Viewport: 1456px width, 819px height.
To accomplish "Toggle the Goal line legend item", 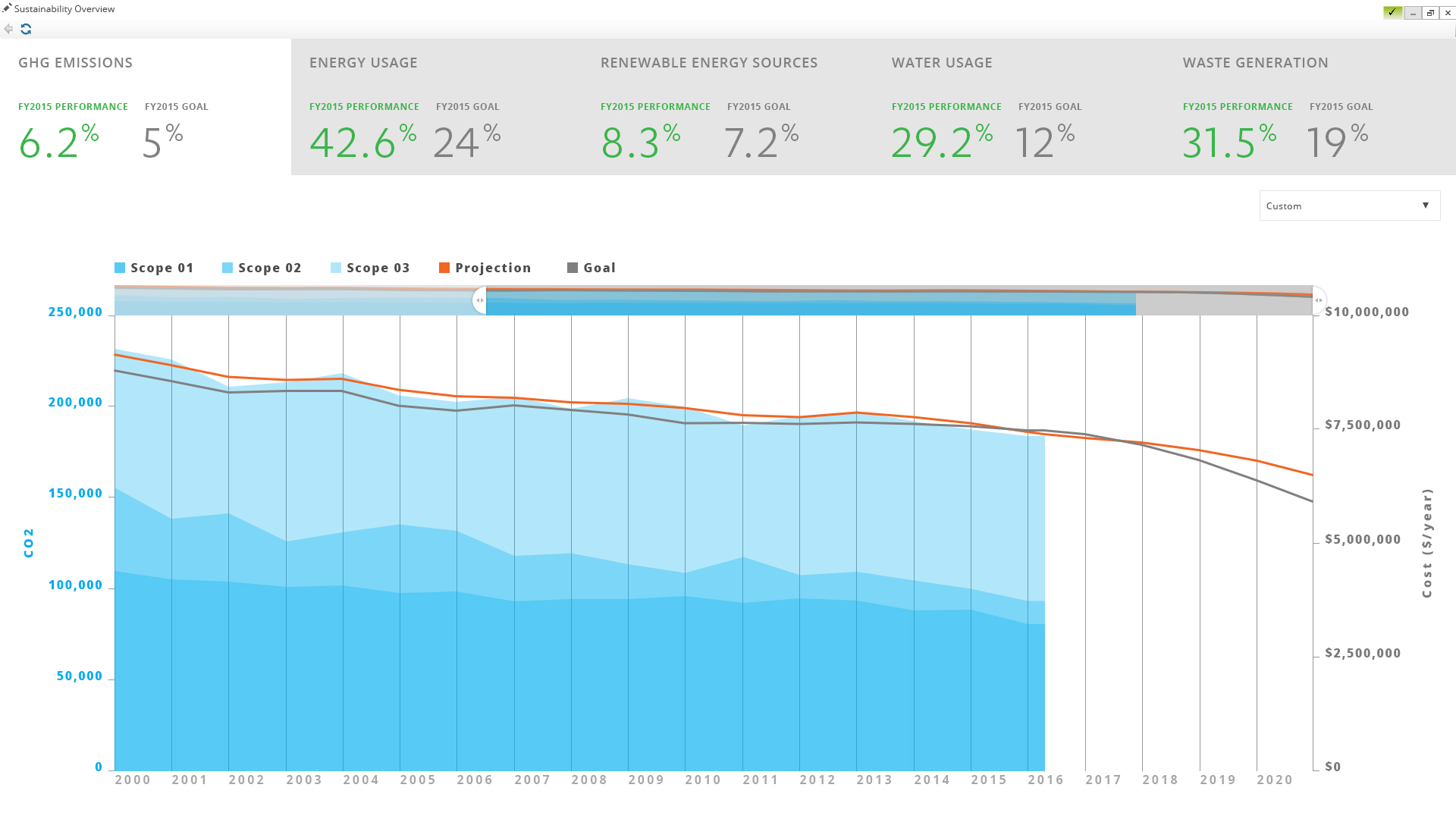I will pos(591,268).
